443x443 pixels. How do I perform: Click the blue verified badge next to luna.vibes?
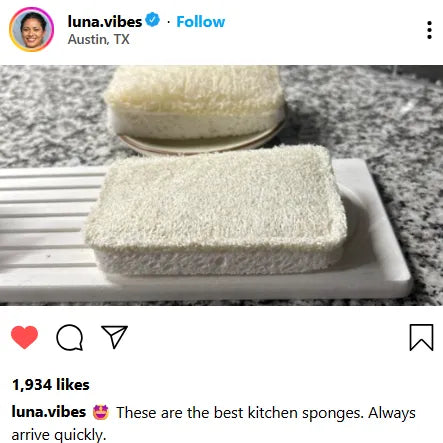tap(153, 20)
